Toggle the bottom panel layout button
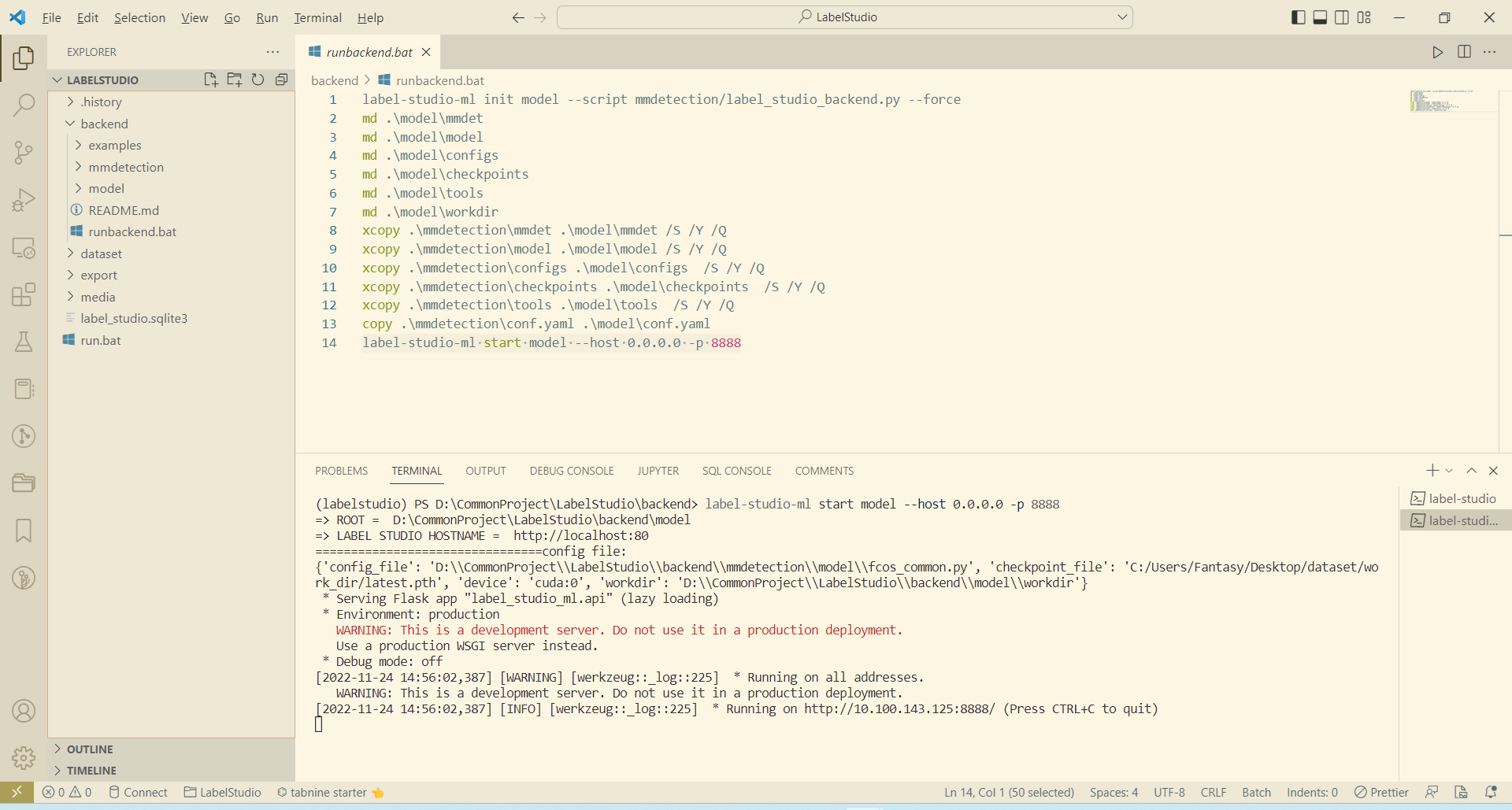The width and height of the screenshot is (1512, 810). [x=1321, y=17]
